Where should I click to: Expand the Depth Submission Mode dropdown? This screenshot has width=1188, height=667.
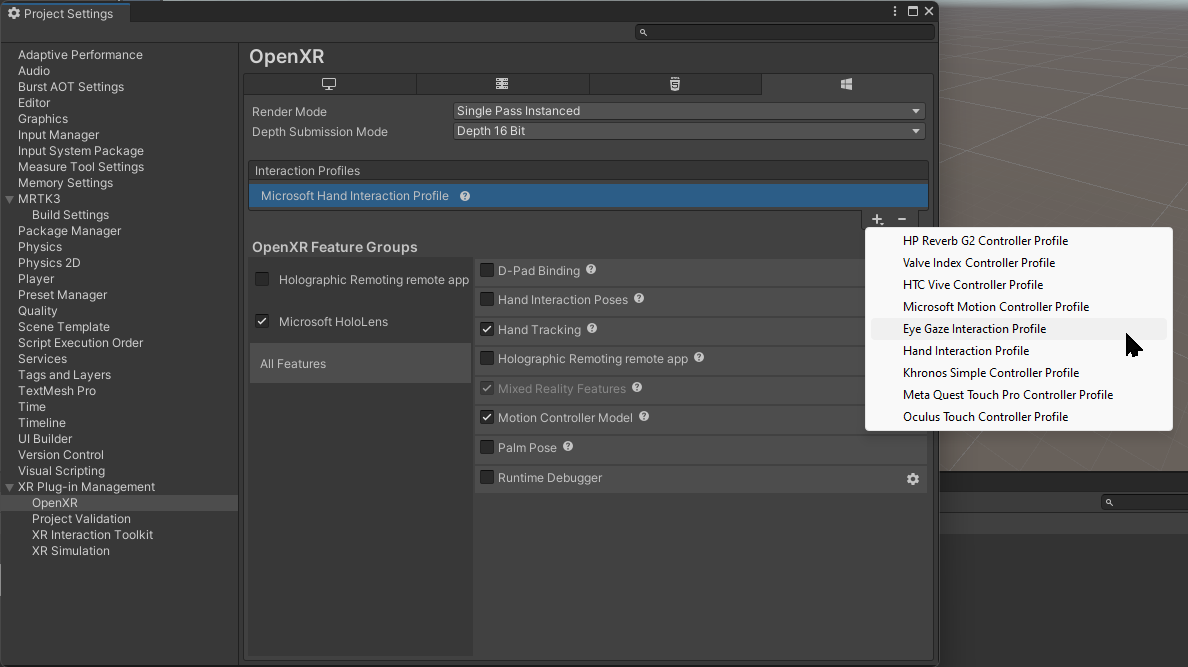(x=688, y=131)
